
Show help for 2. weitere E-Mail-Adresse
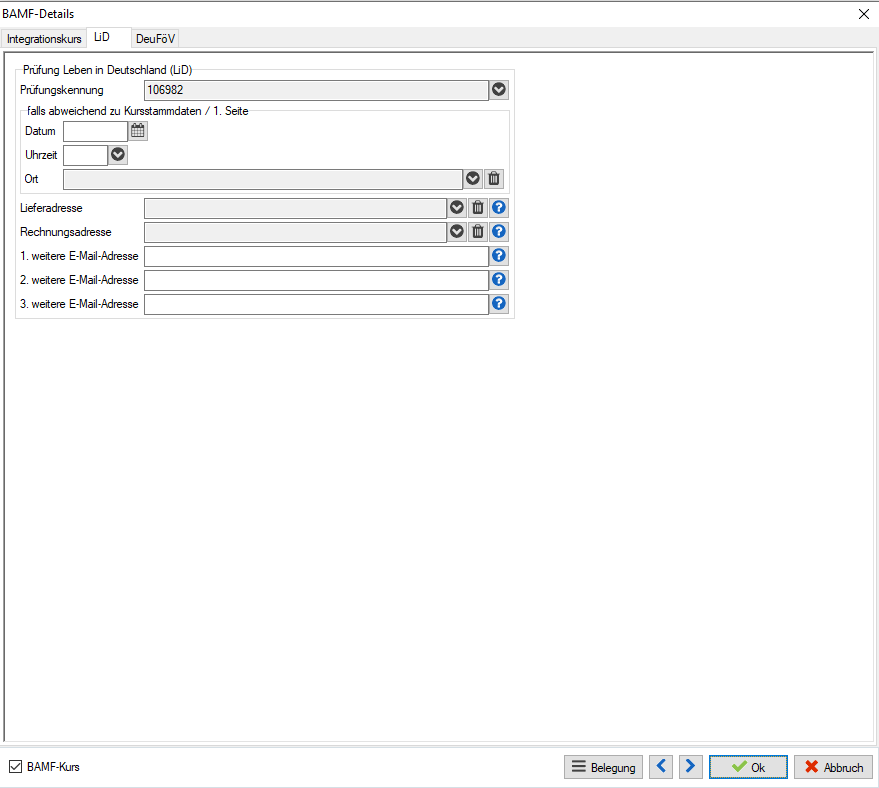coord(499,280)
